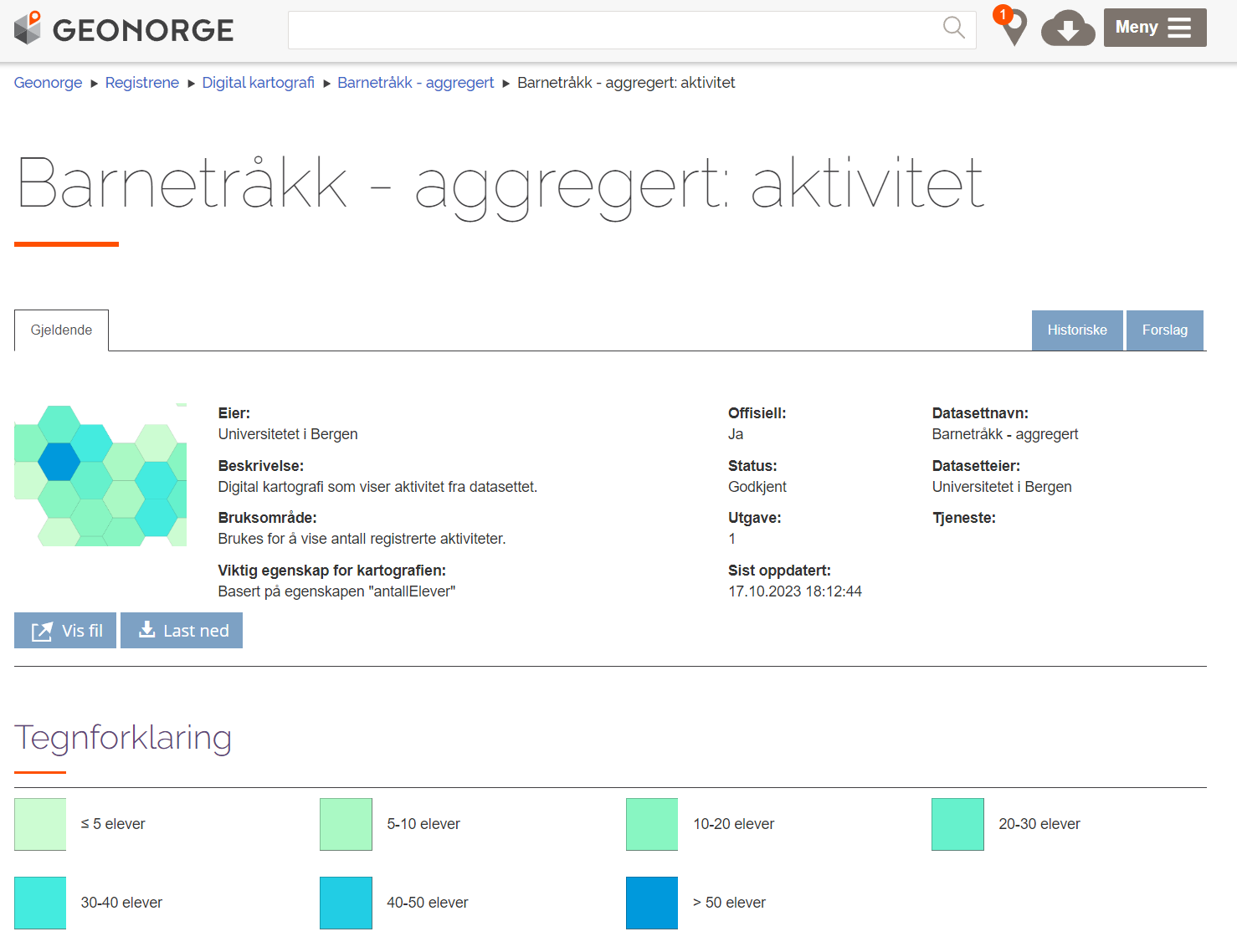
Task: Click the 30-40 elever color swatch
Action: (40, 903)
